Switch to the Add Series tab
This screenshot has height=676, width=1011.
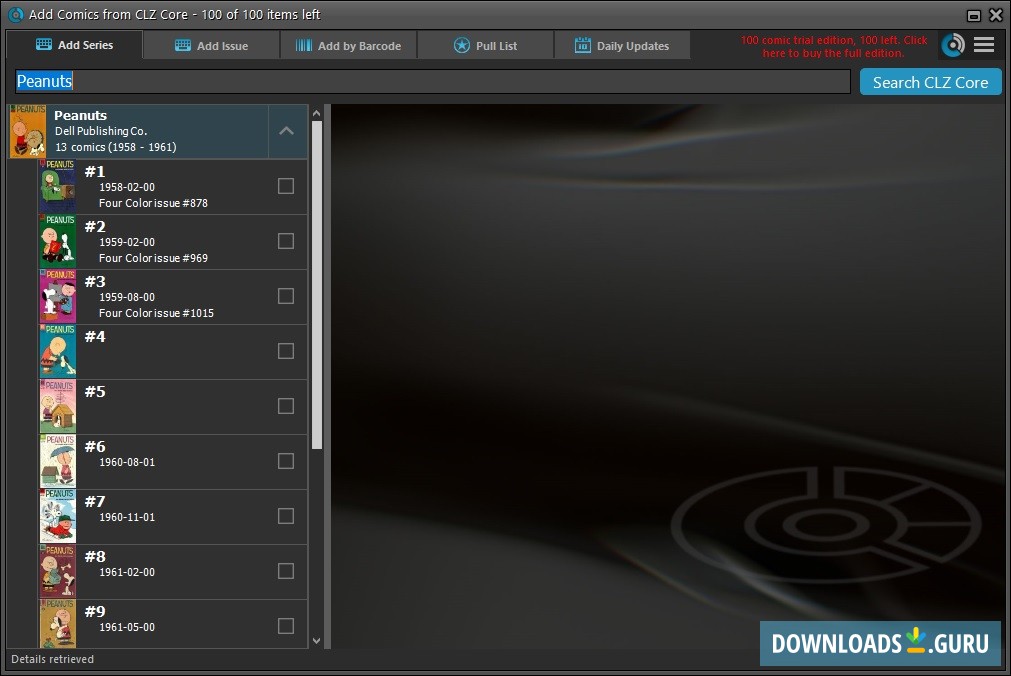pos(75,45)
